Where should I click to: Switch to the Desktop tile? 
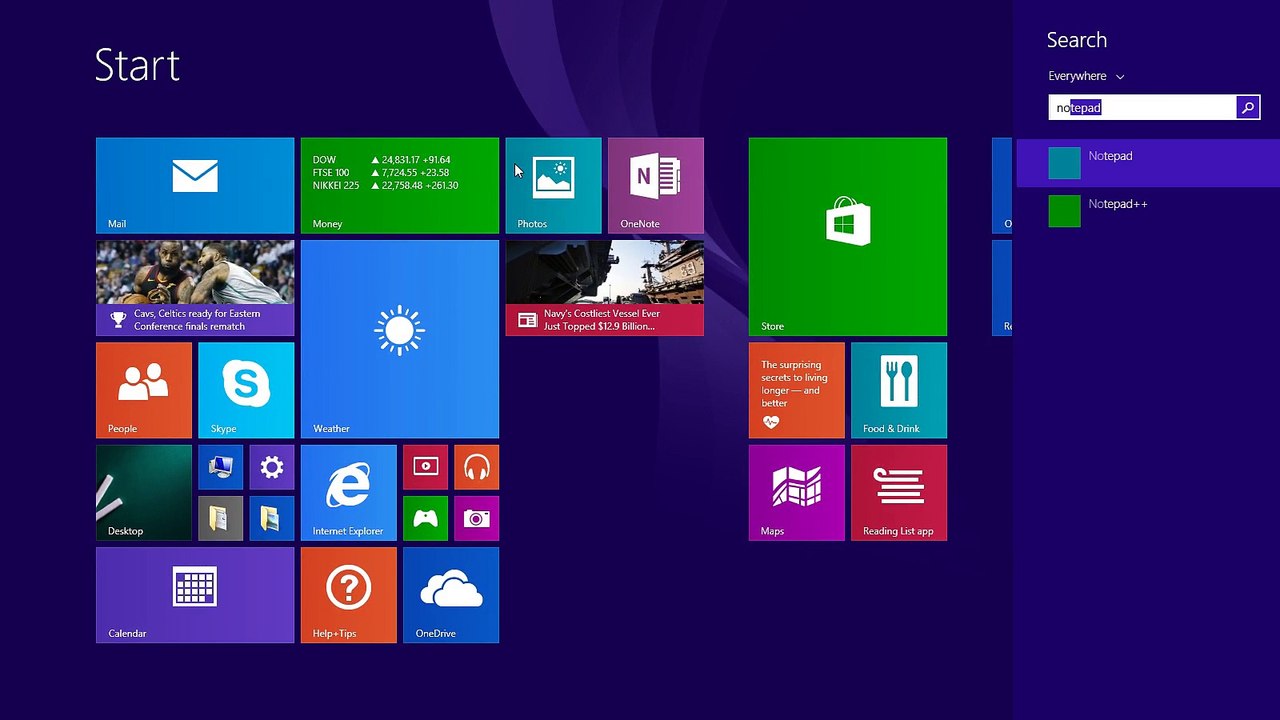pyautogui.click(x=144, y=493)
